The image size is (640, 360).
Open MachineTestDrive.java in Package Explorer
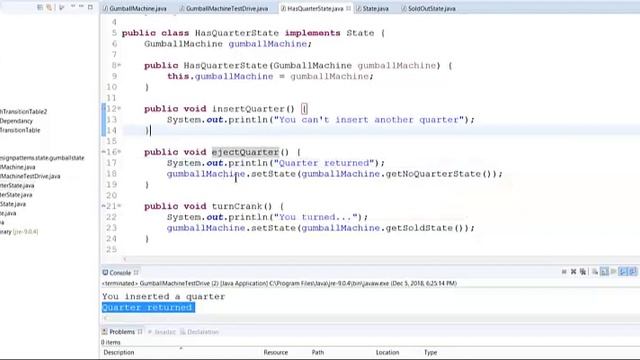(x=30, y=176)
